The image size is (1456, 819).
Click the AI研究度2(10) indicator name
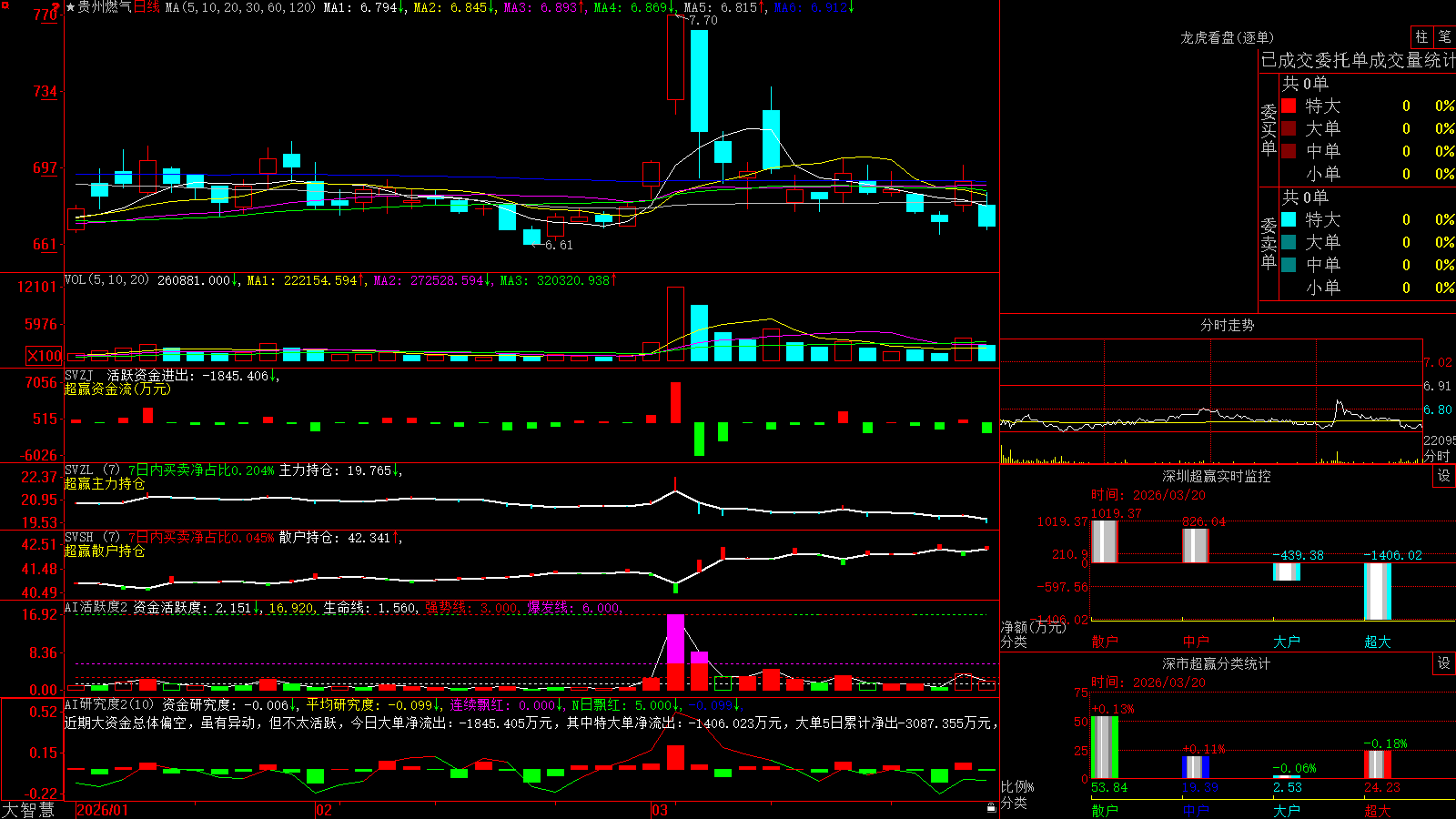[x=110, y=704]
